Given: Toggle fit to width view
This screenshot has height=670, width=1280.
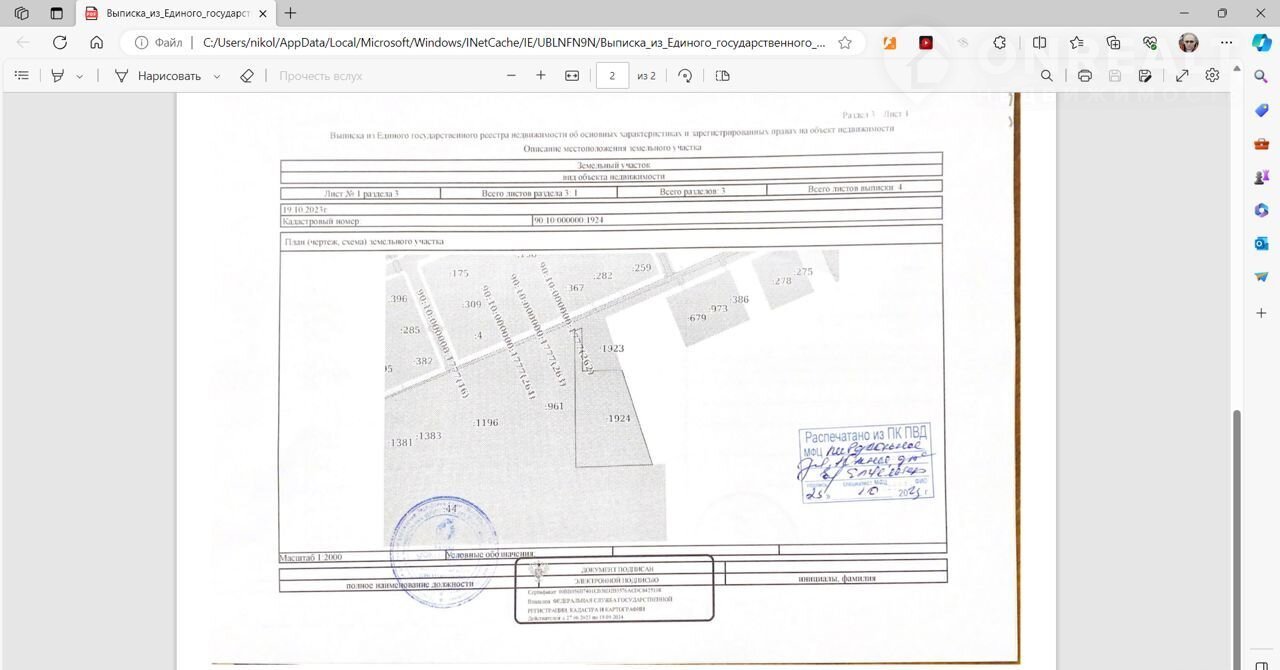Looking at the screenshot, I should pos(572,76).
